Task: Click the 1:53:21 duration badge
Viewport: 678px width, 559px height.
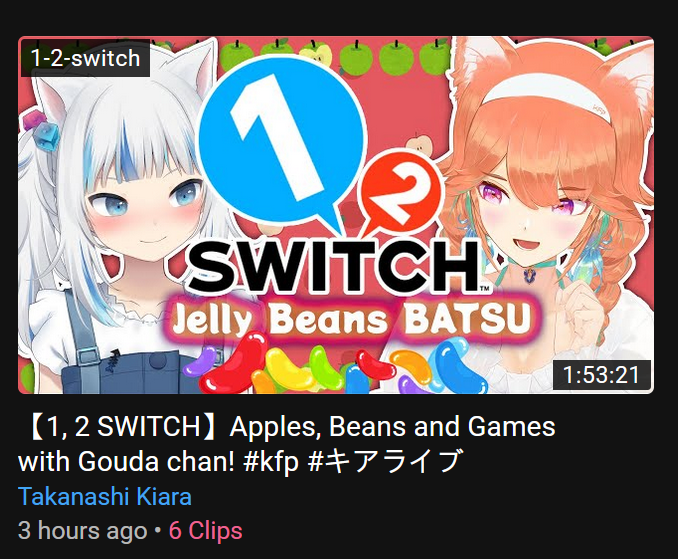Action: pyautogui.click(x=601, y=374)
